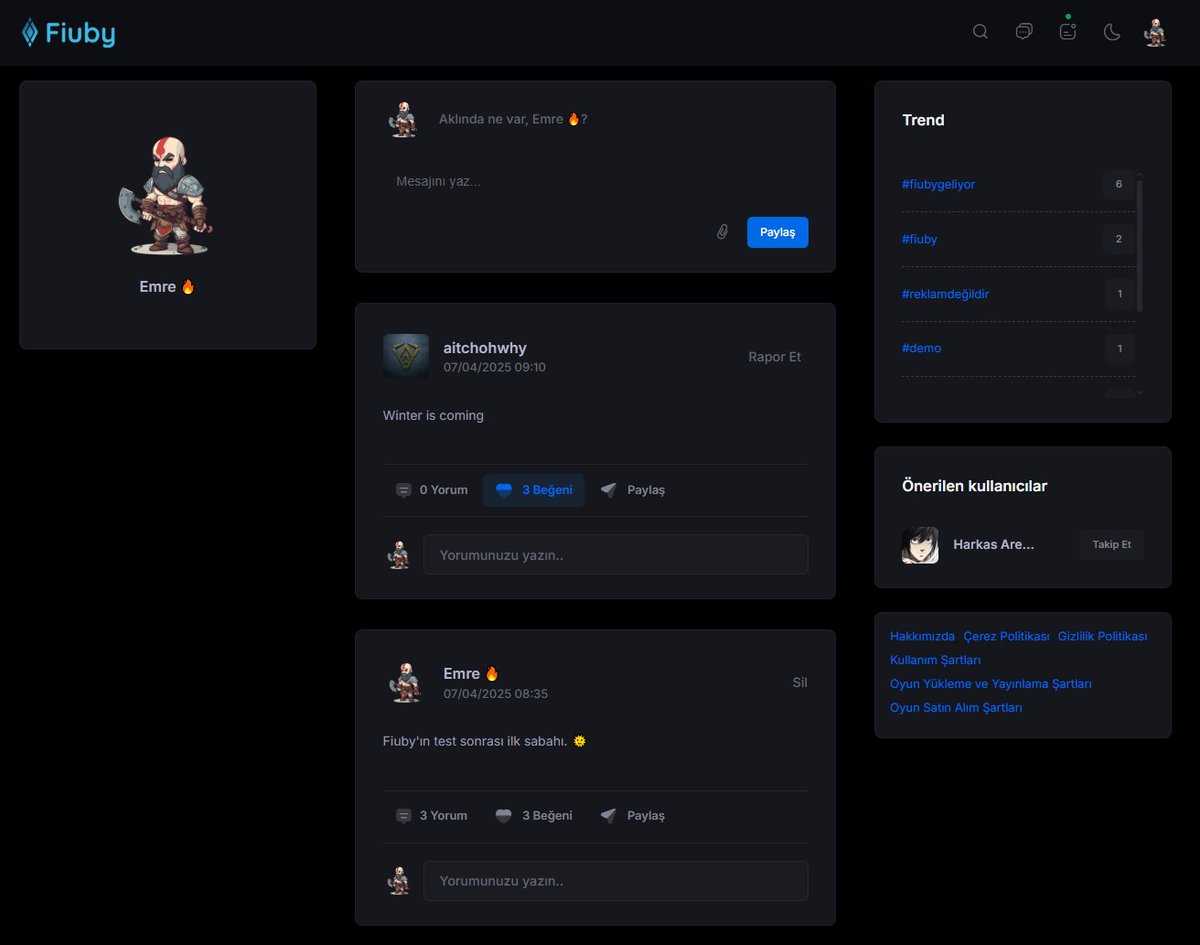Open the #reklamdeğildir trend hashtag

[945, 294]
